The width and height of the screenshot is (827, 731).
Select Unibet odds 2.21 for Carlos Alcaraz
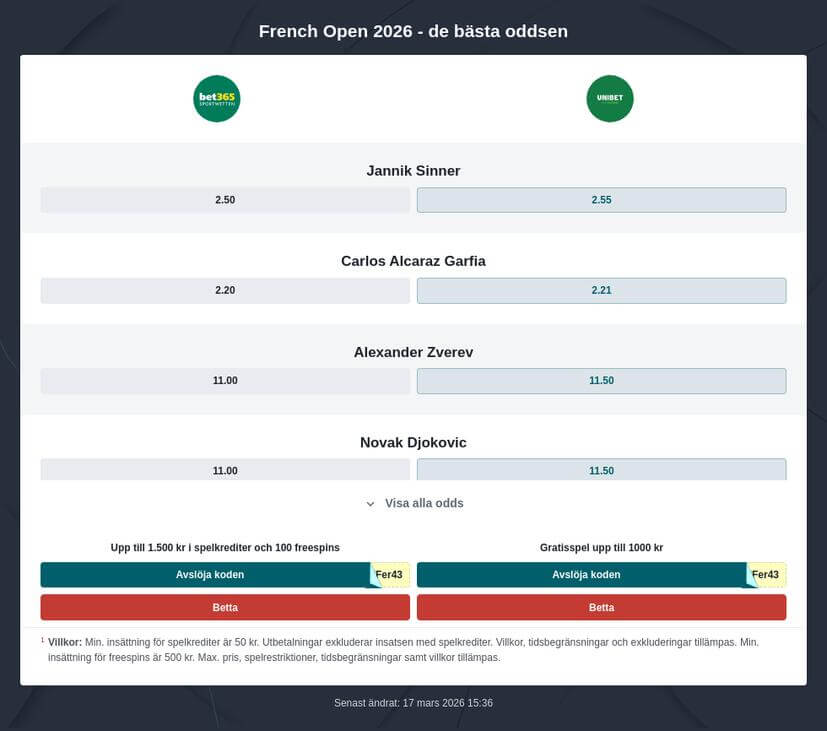pyautogui.click(x=600, y=290)
